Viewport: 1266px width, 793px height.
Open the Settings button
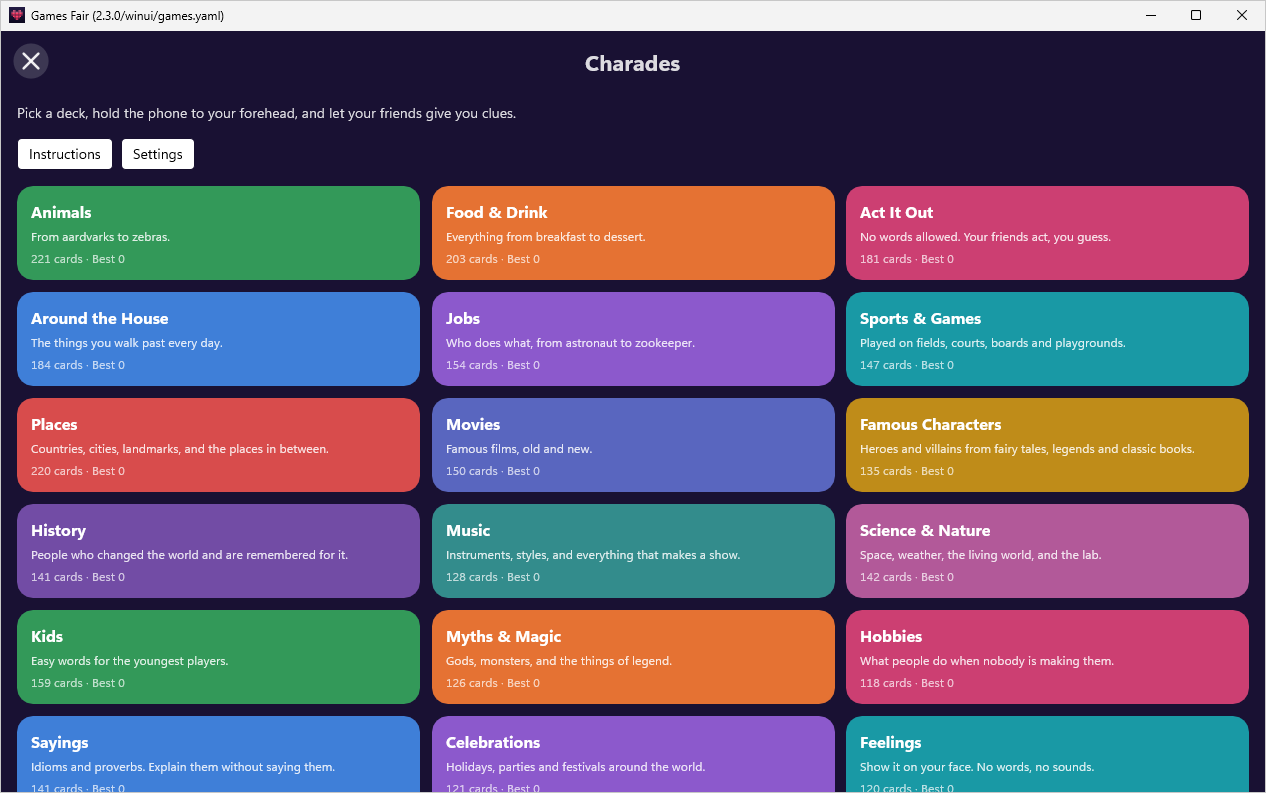158,154
